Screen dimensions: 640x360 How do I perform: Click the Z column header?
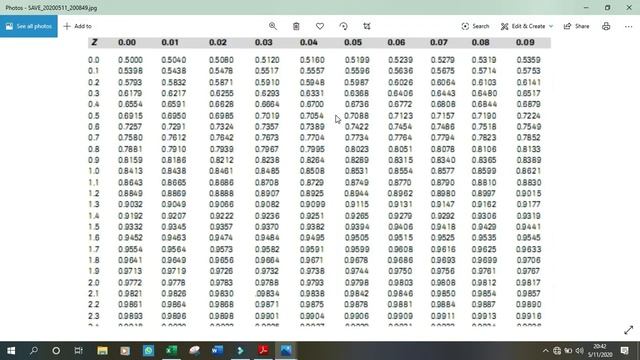(x=94, y=42)
